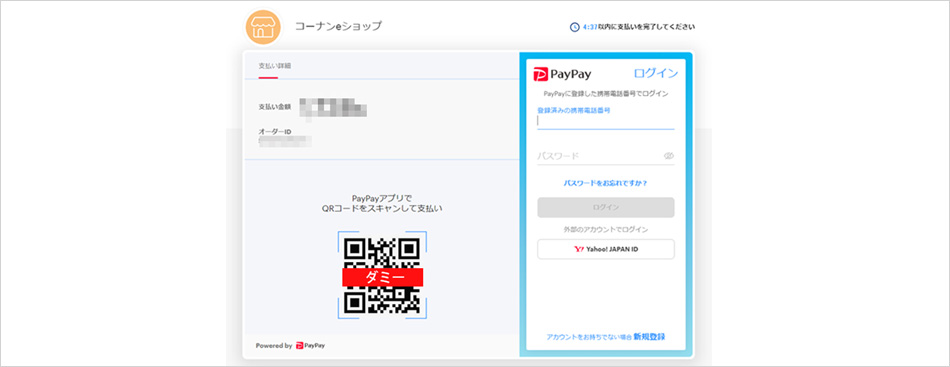950x367 pixels.
Task: Click the オーダーID value
Action: 285,142
